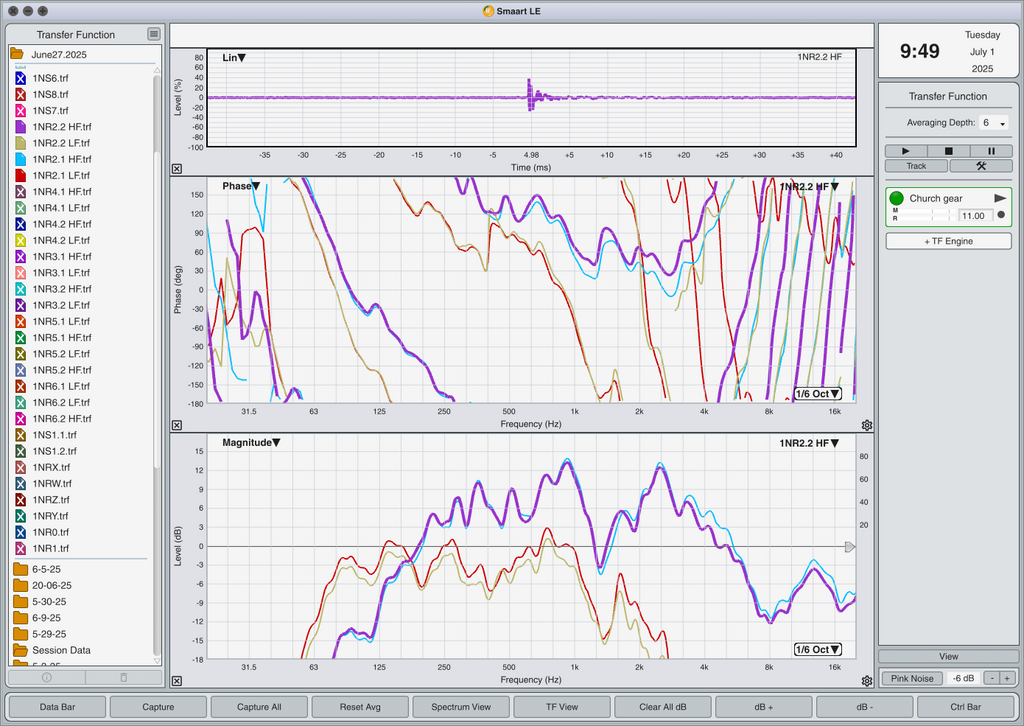Close the impulse response pane
The height and width of the screenshot is (726, 1024).
pyautogui.click(x=177, y=168)
